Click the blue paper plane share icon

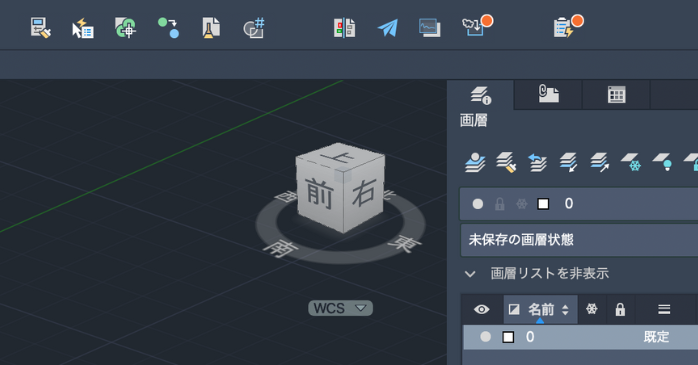pos(387,28)
